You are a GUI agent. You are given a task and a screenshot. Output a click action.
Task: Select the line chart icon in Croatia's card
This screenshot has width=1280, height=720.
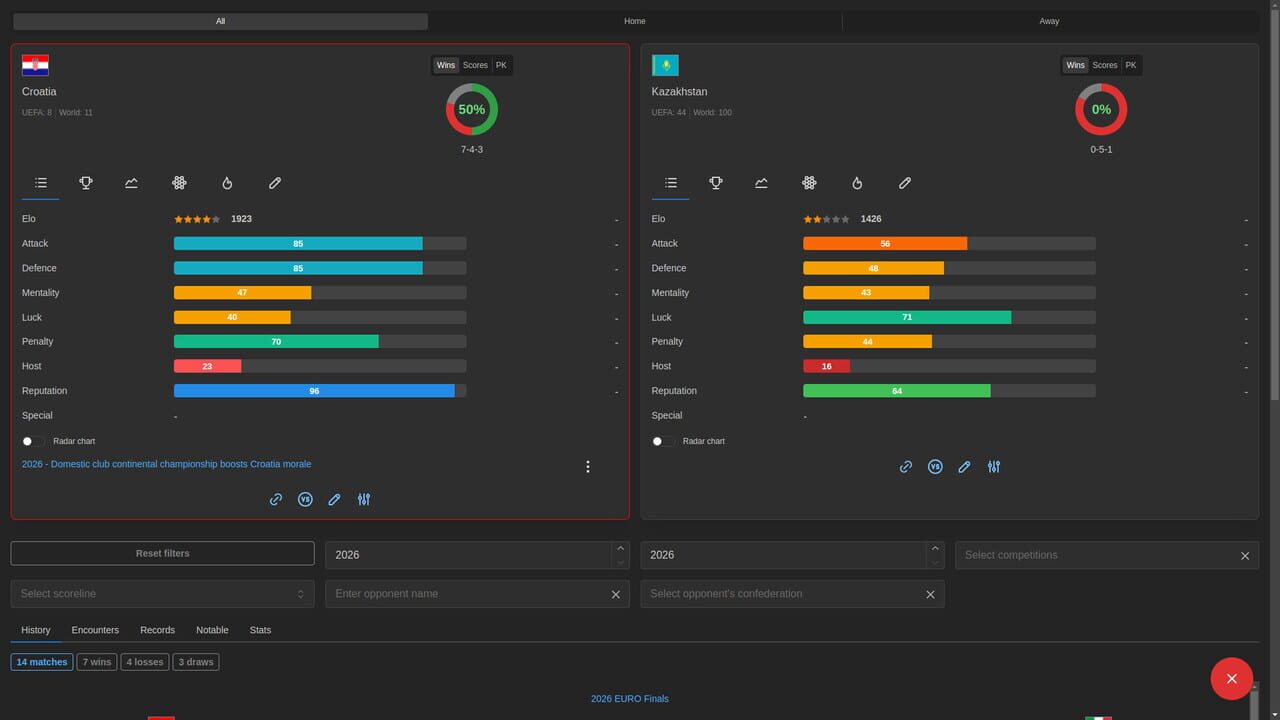(x=131, y=183)
